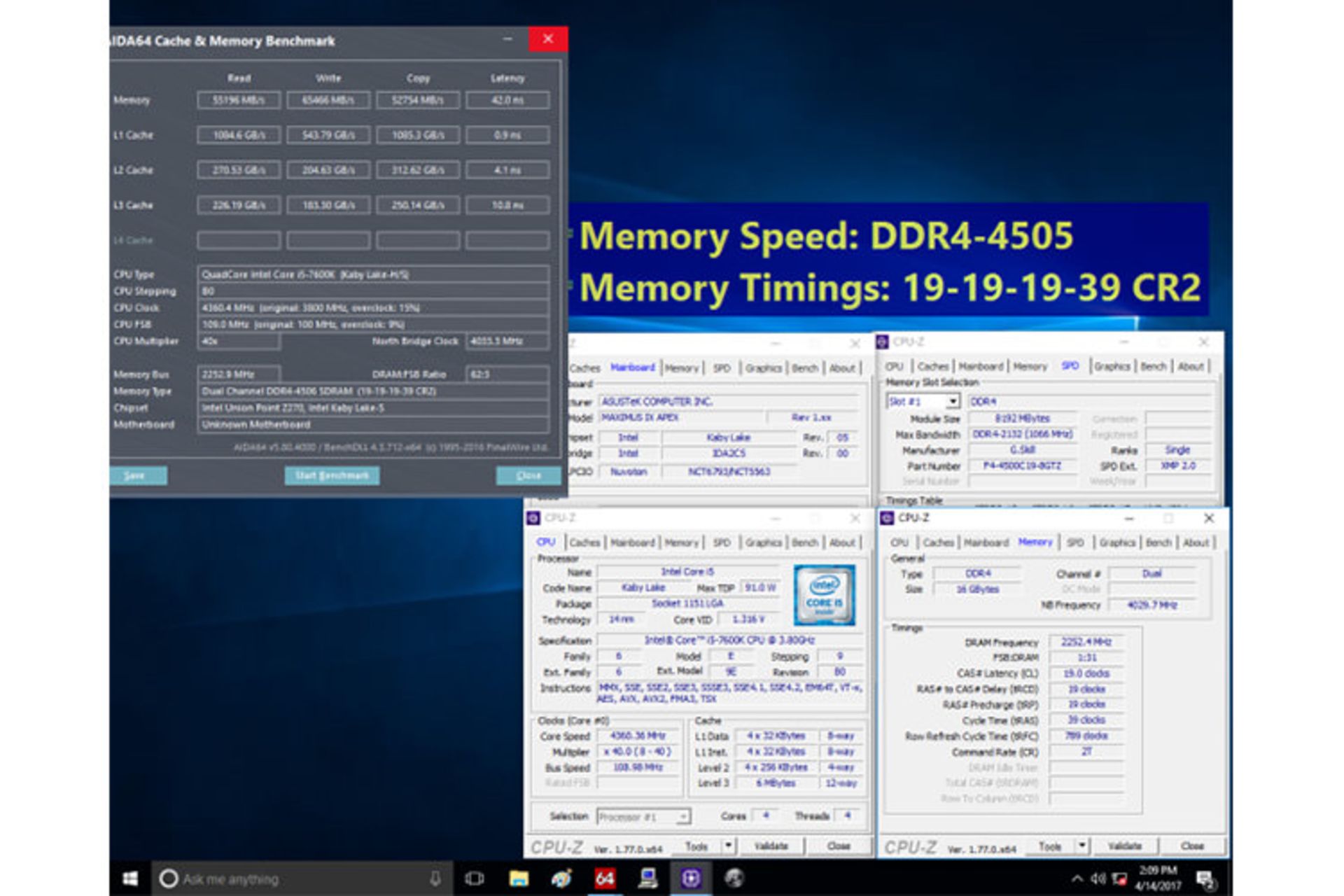The width and height of the screenshot is (1344, 896).
Task: Click the Core Speed value in CPU-Z
Action: (637, 736)
